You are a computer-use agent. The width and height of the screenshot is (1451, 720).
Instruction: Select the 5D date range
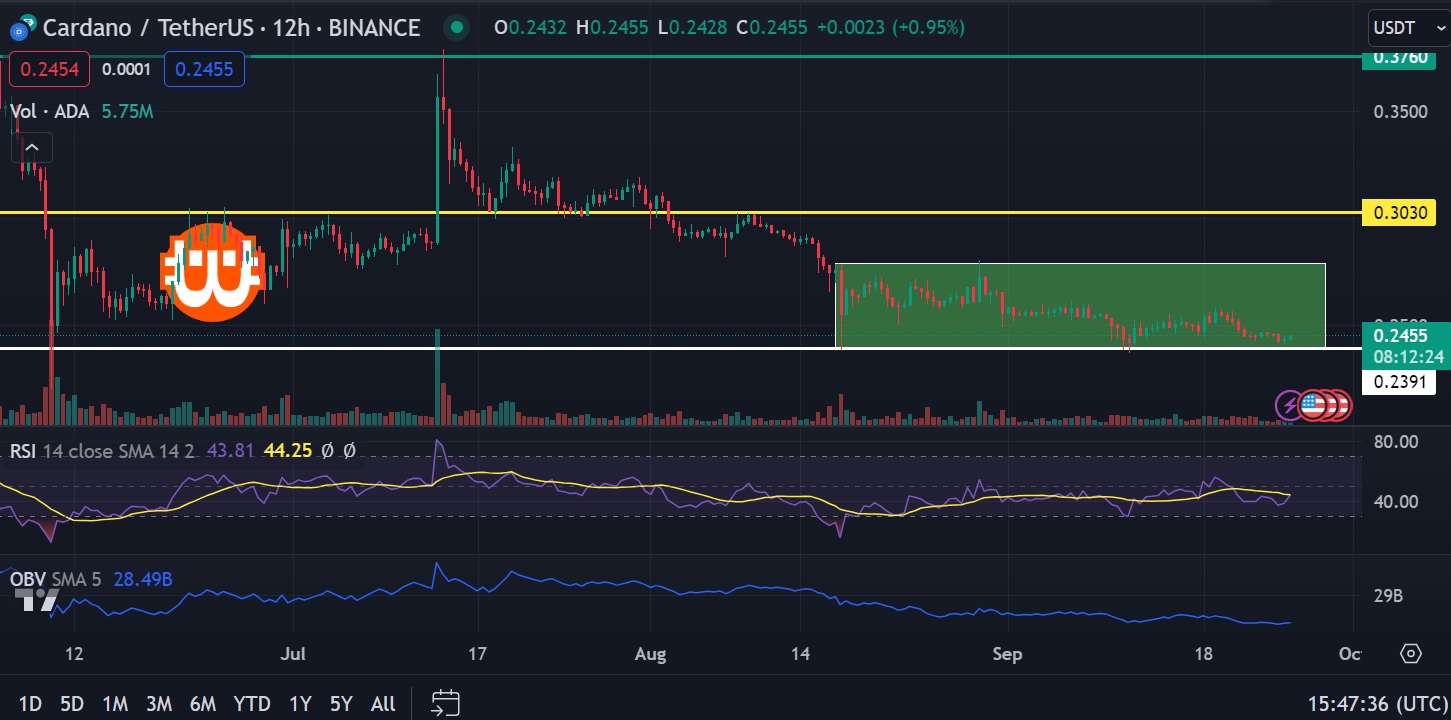tap(72, 704)
